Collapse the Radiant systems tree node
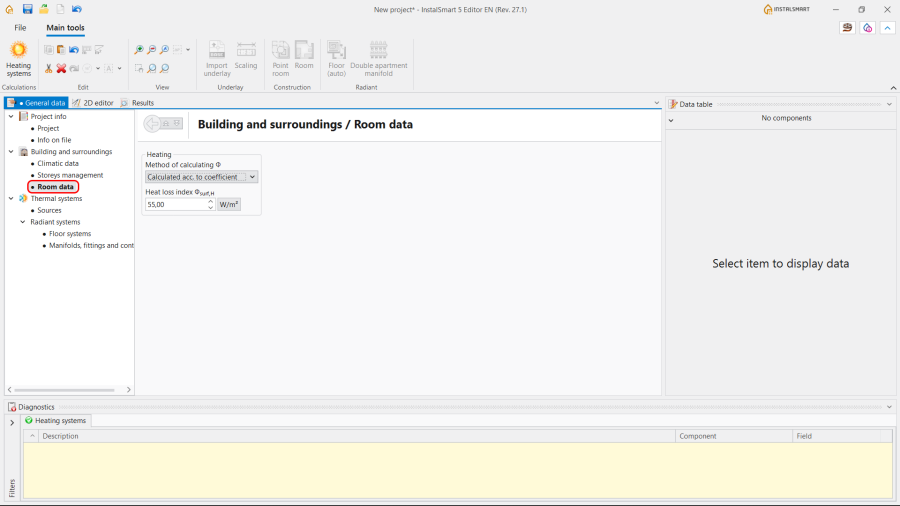This screenshot has width=900, height=506. [x=23, y=222]
